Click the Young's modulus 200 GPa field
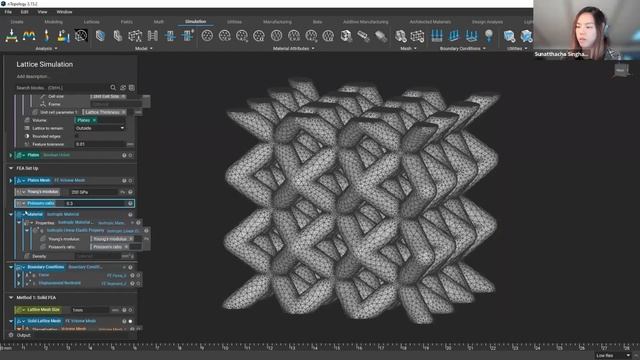The height and width of the screenshot is (360, 640). [x=93, y=192]
